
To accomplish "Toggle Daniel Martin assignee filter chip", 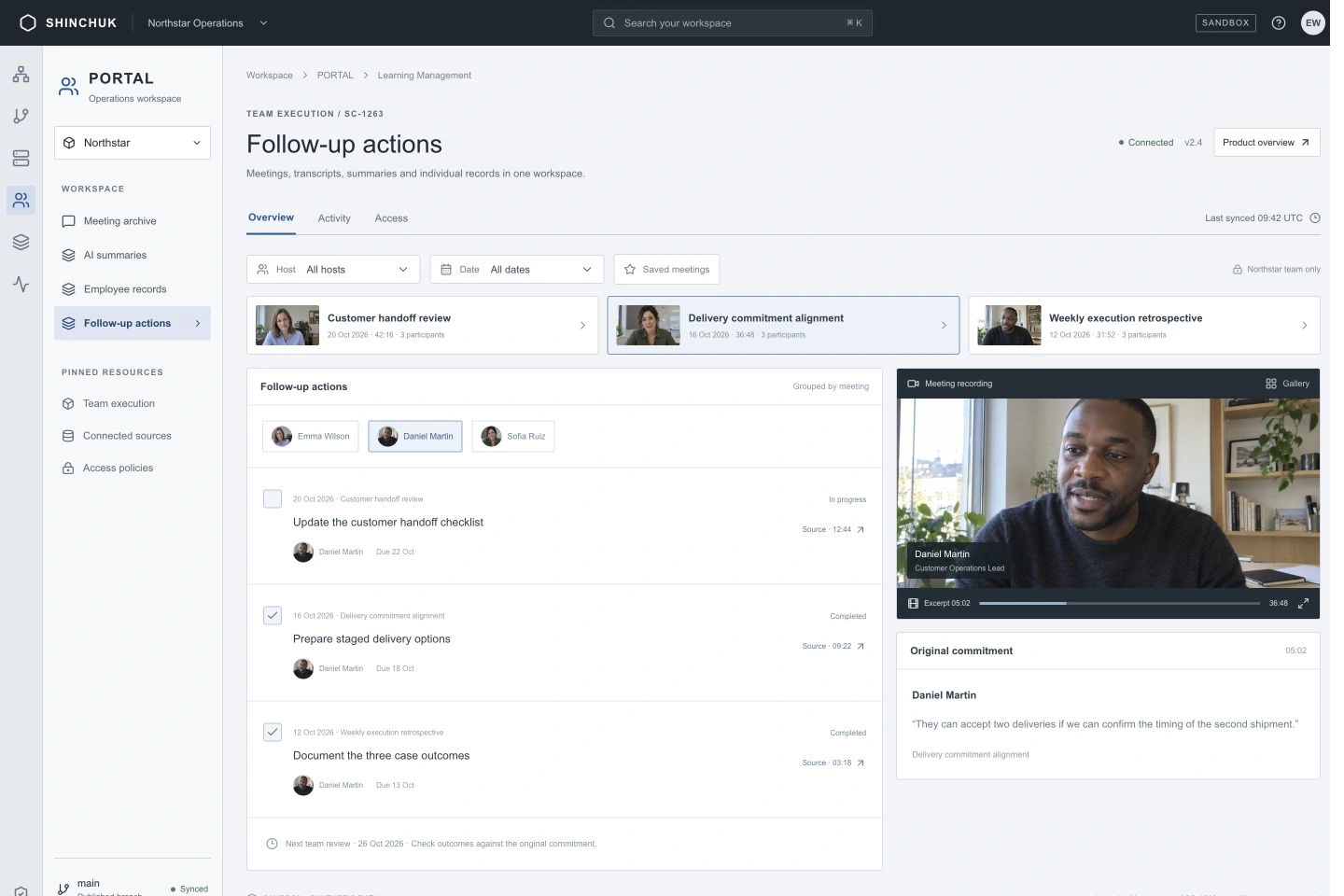I will point(415,436).
